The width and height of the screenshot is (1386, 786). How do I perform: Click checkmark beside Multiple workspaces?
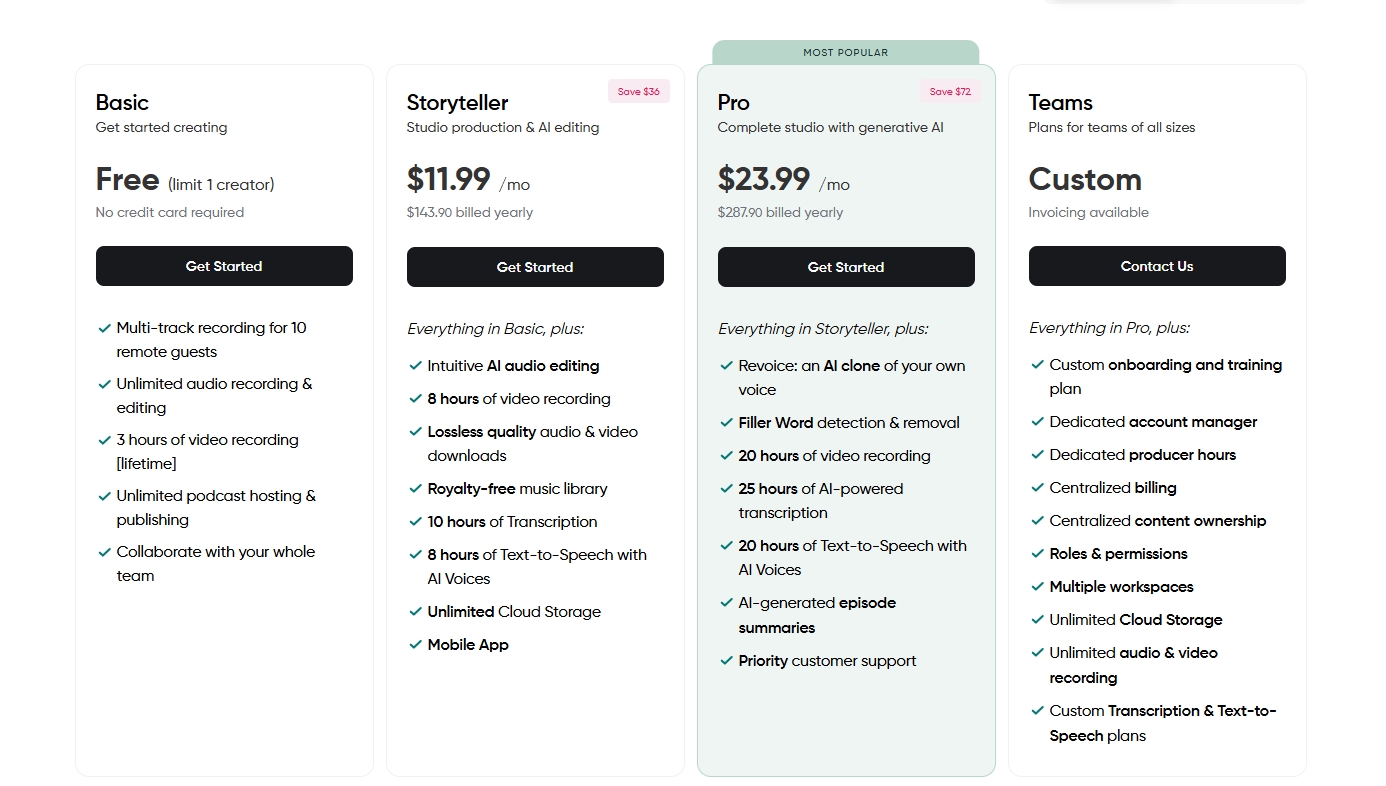[x=1037, y=587]
